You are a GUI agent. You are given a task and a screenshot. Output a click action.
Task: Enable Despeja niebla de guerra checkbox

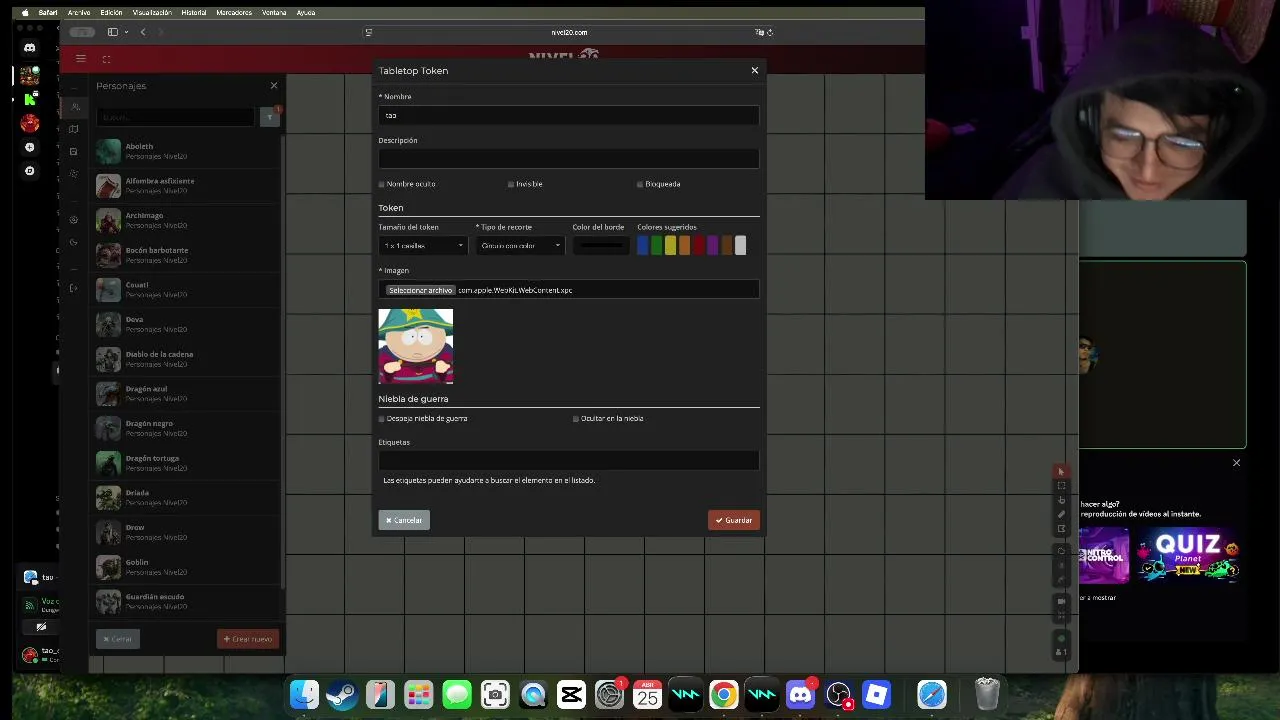pyautogui.click(x=382, y=419)
